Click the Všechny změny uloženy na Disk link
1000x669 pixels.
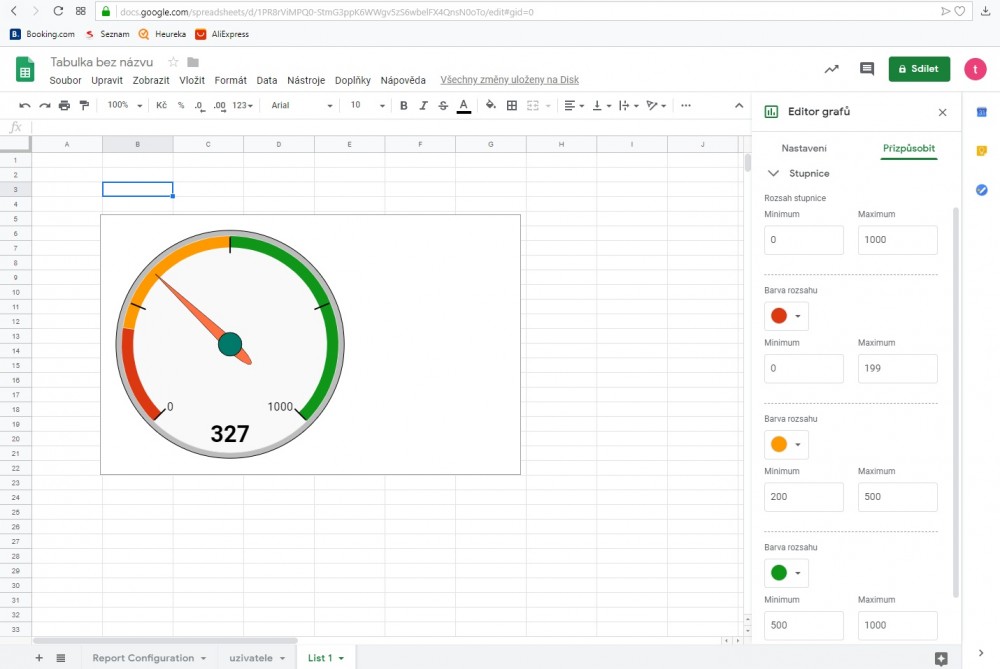pos(509,80)
